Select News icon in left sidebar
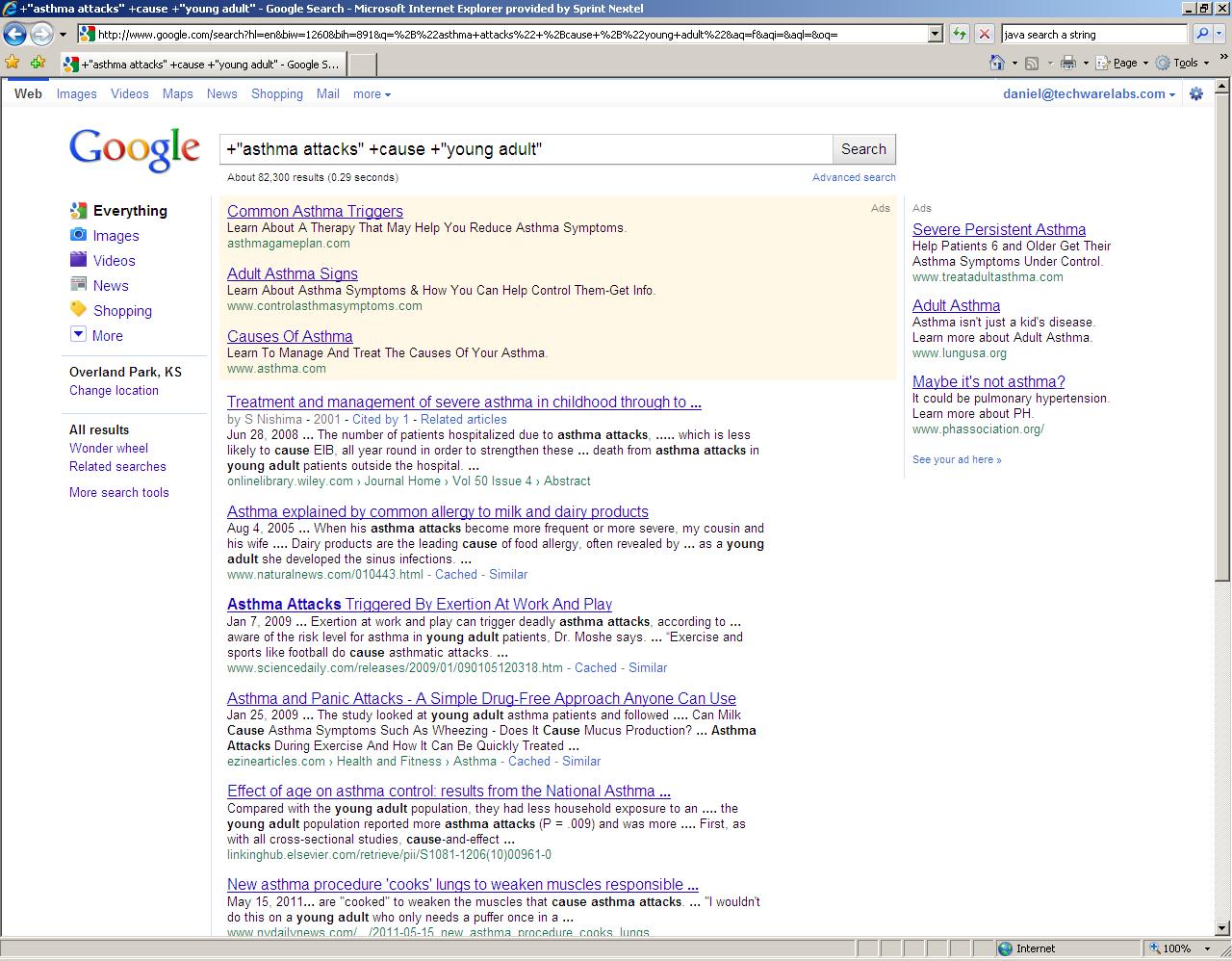 click(78, 285)
